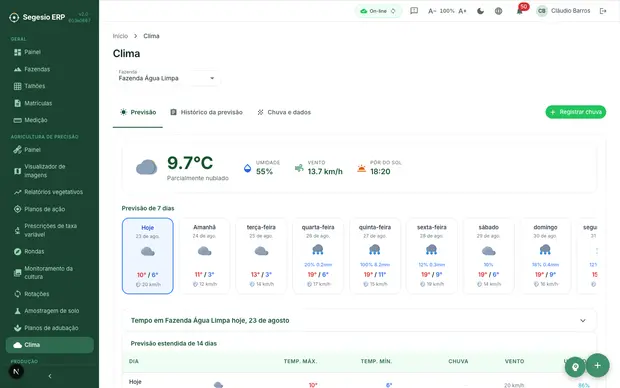Select the Clima sidebar item
The height and width of the screenshot is (388, 620).
pos(49,345)
